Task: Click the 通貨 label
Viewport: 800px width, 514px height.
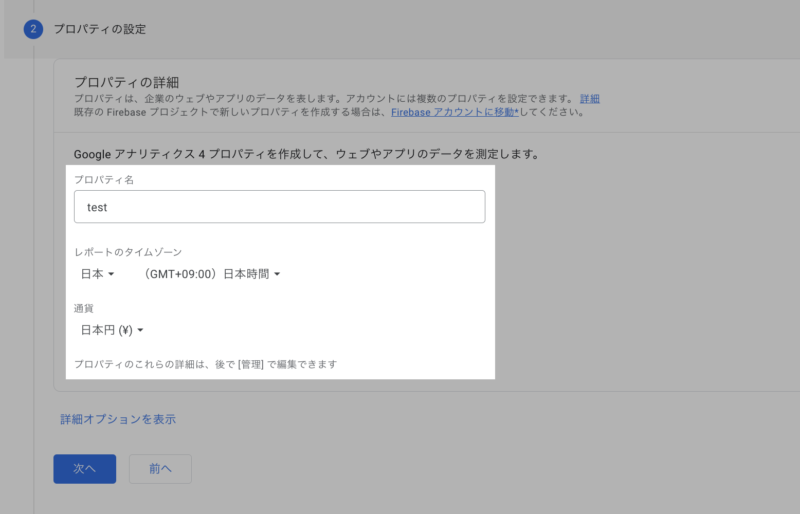Action: point(87,308)
